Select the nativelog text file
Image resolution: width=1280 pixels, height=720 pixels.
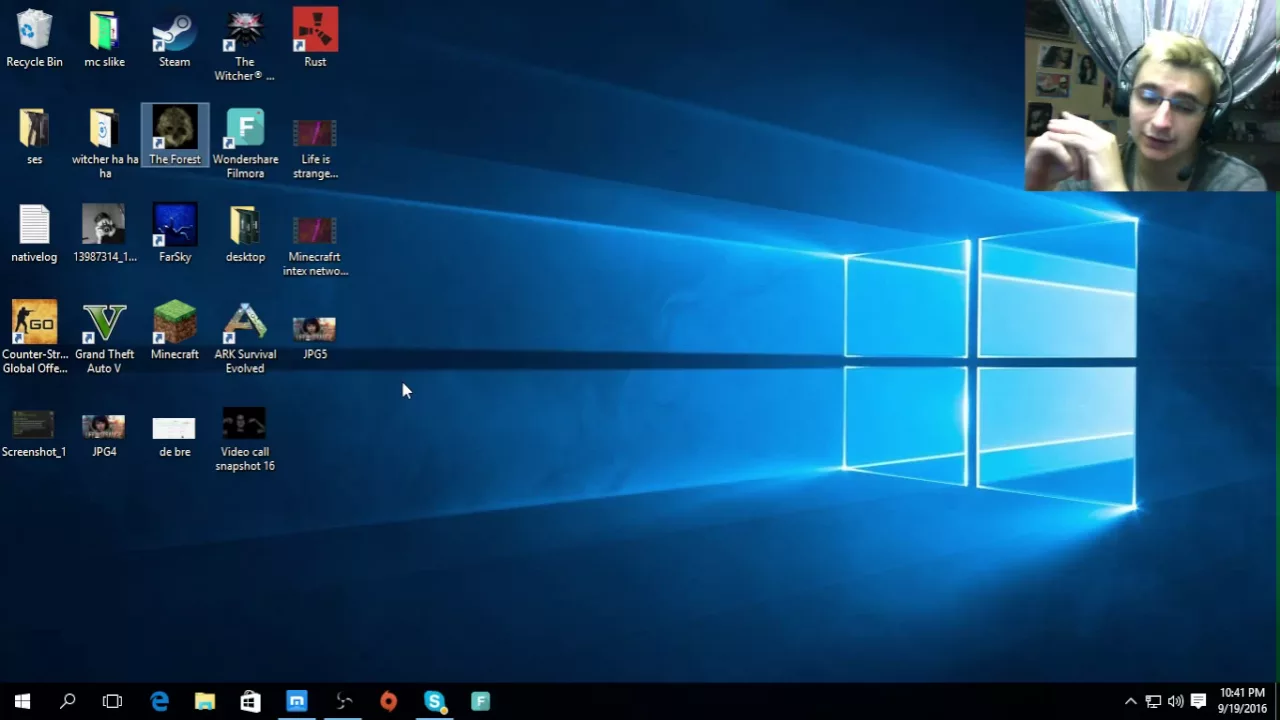tap(34, 234)
